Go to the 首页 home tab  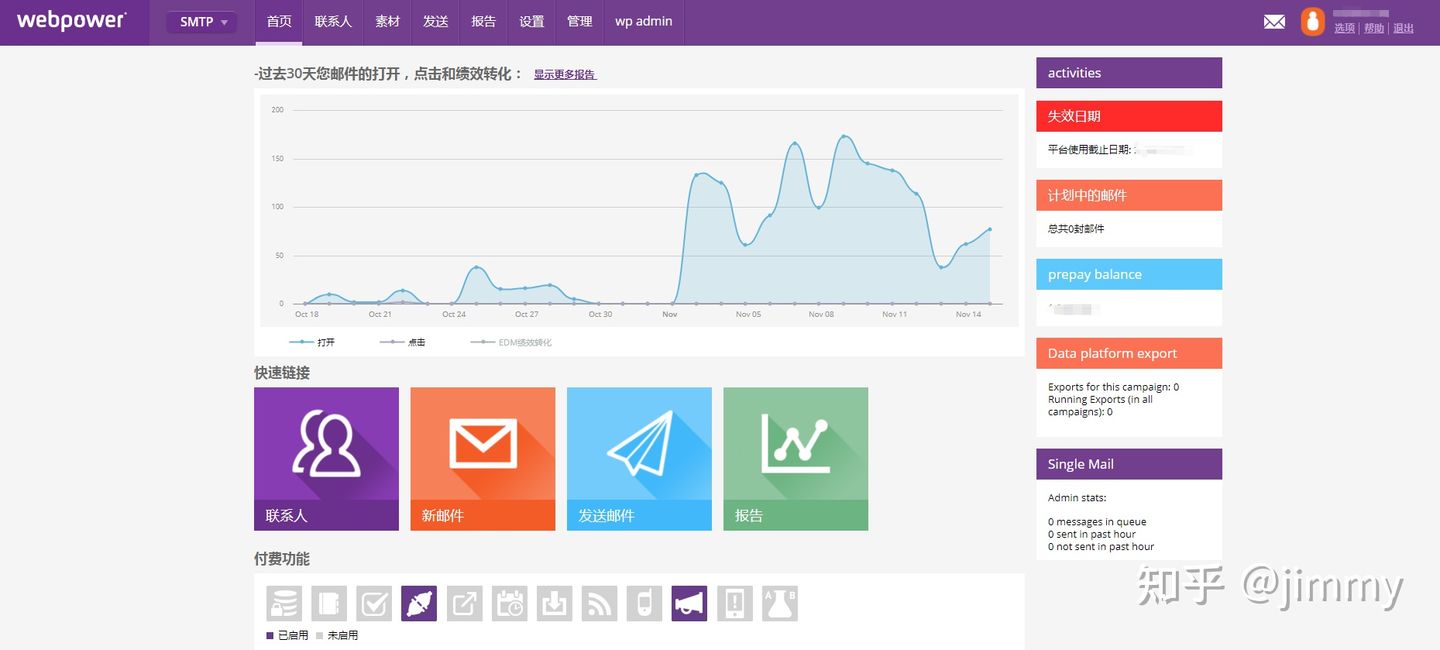(279, 22)
